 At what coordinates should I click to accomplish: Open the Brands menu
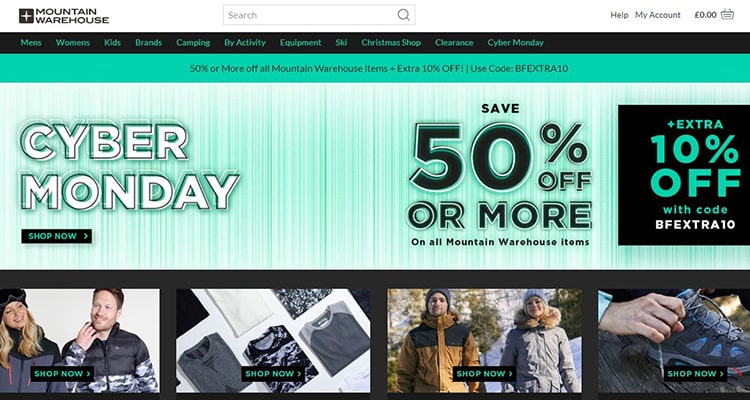(148, 43)
